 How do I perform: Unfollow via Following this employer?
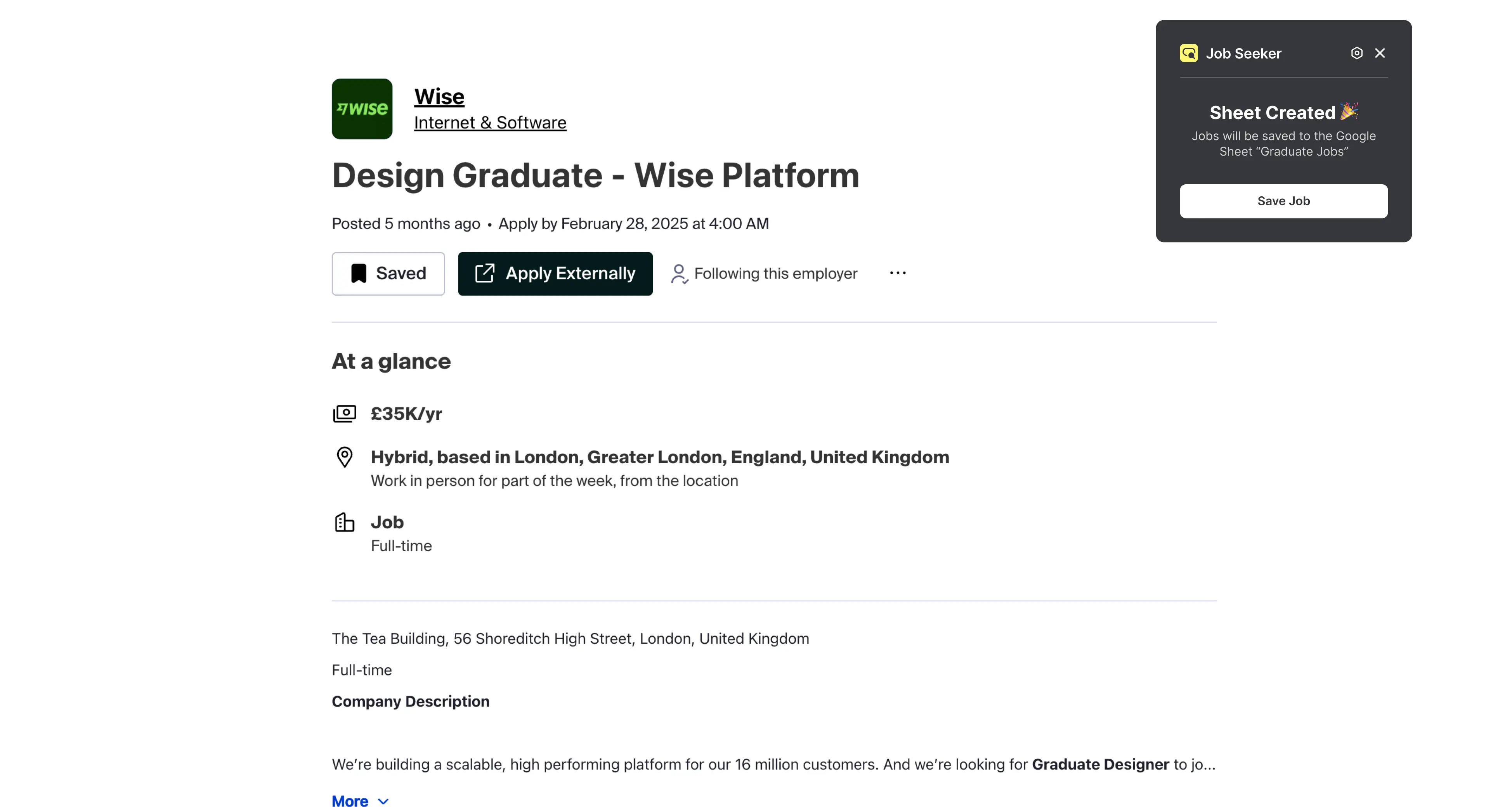[764, 274]
